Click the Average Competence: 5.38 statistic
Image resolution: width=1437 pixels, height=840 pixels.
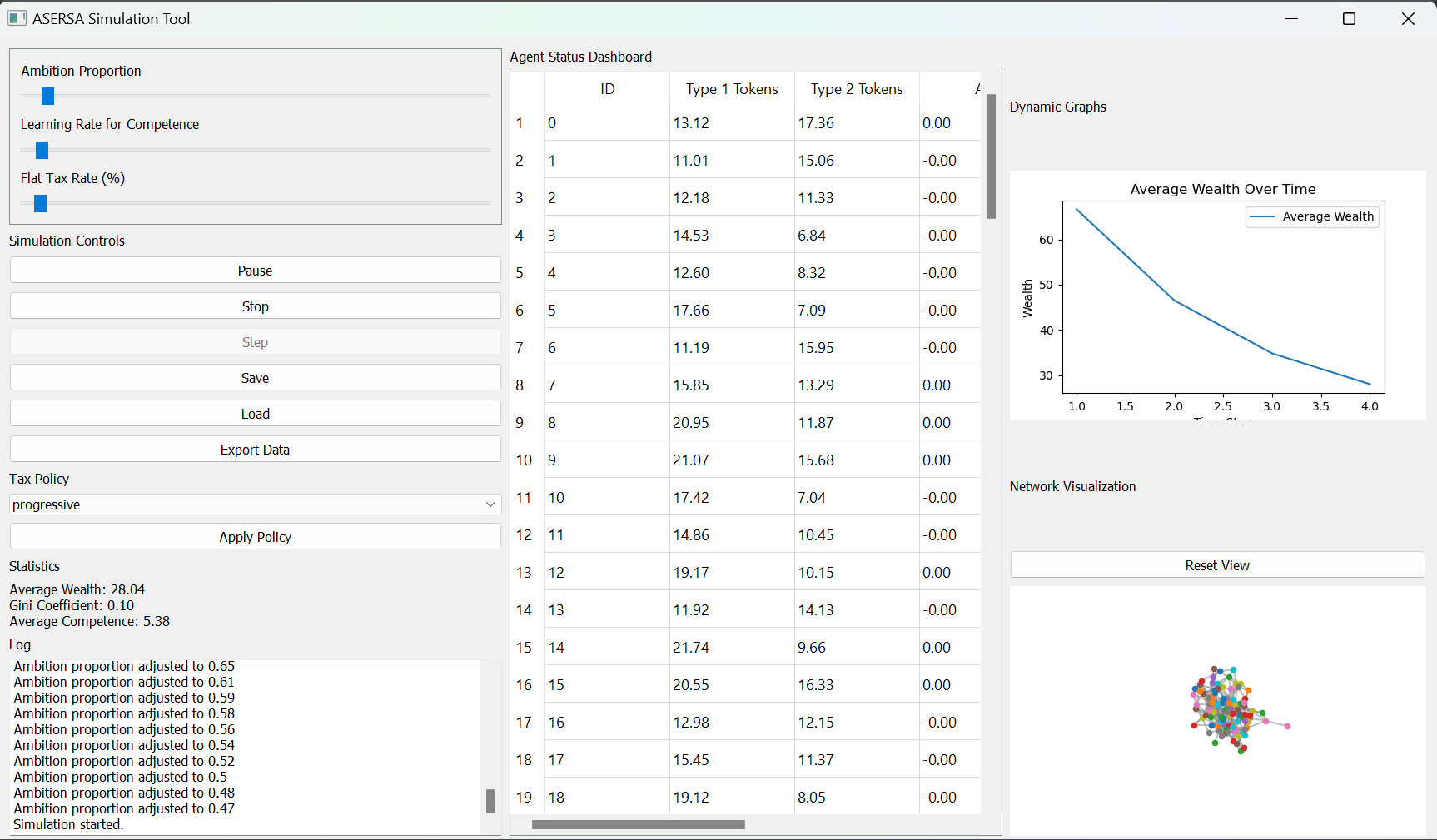[x=90, y=621]
